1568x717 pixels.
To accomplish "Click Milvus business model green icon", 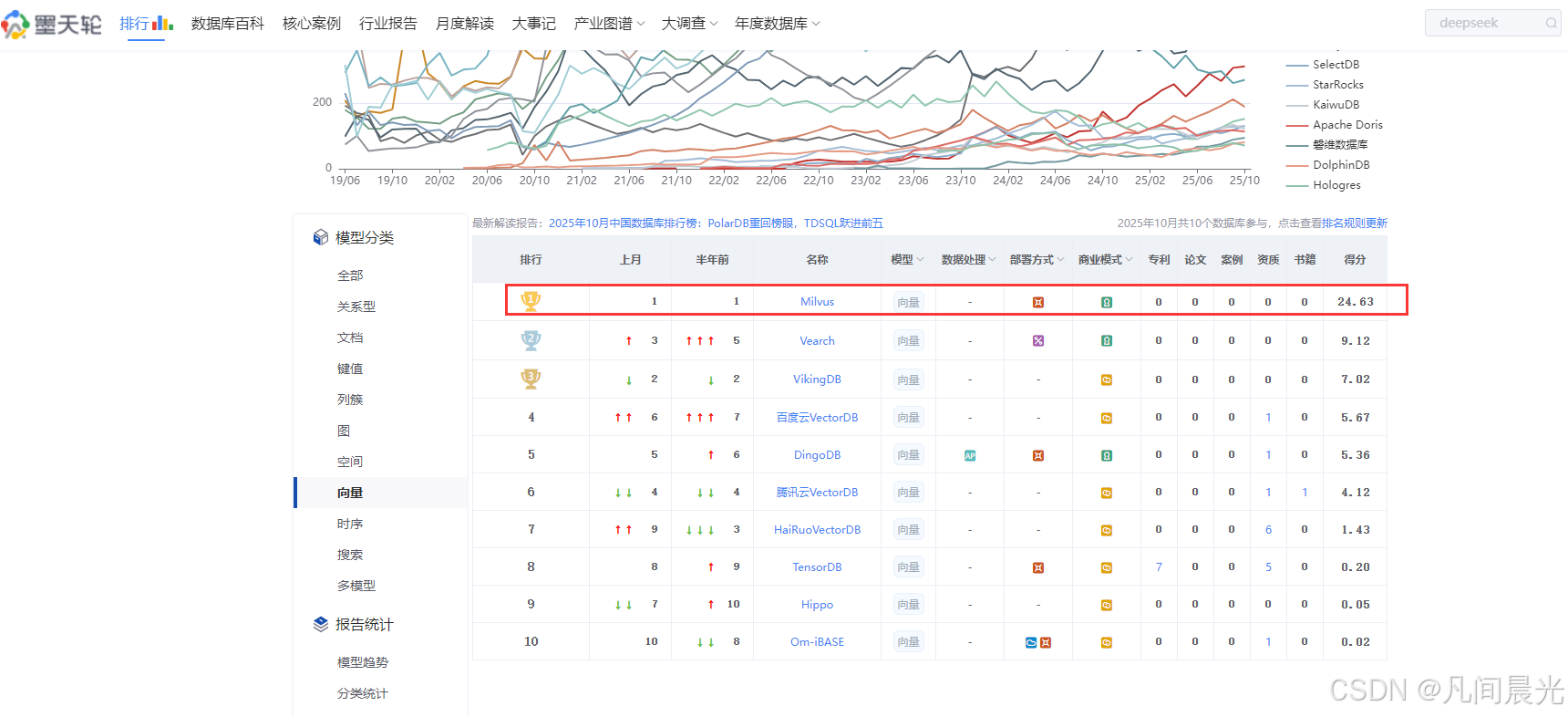I will 1107,302.
